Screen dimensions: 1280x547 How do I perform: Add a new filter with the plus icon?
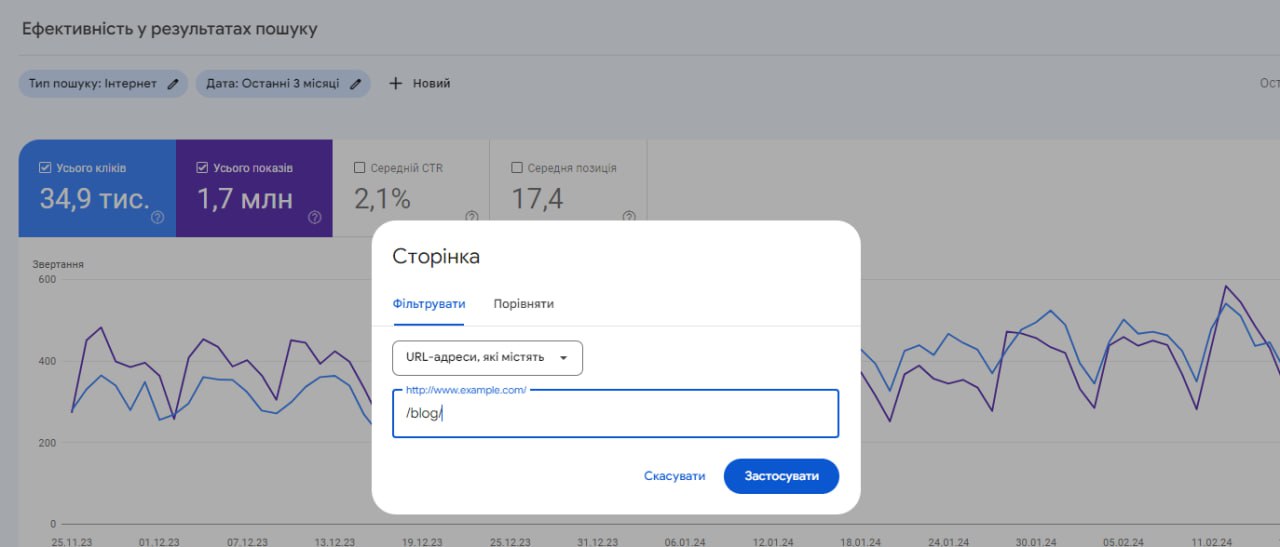click(x=395, y=84)
